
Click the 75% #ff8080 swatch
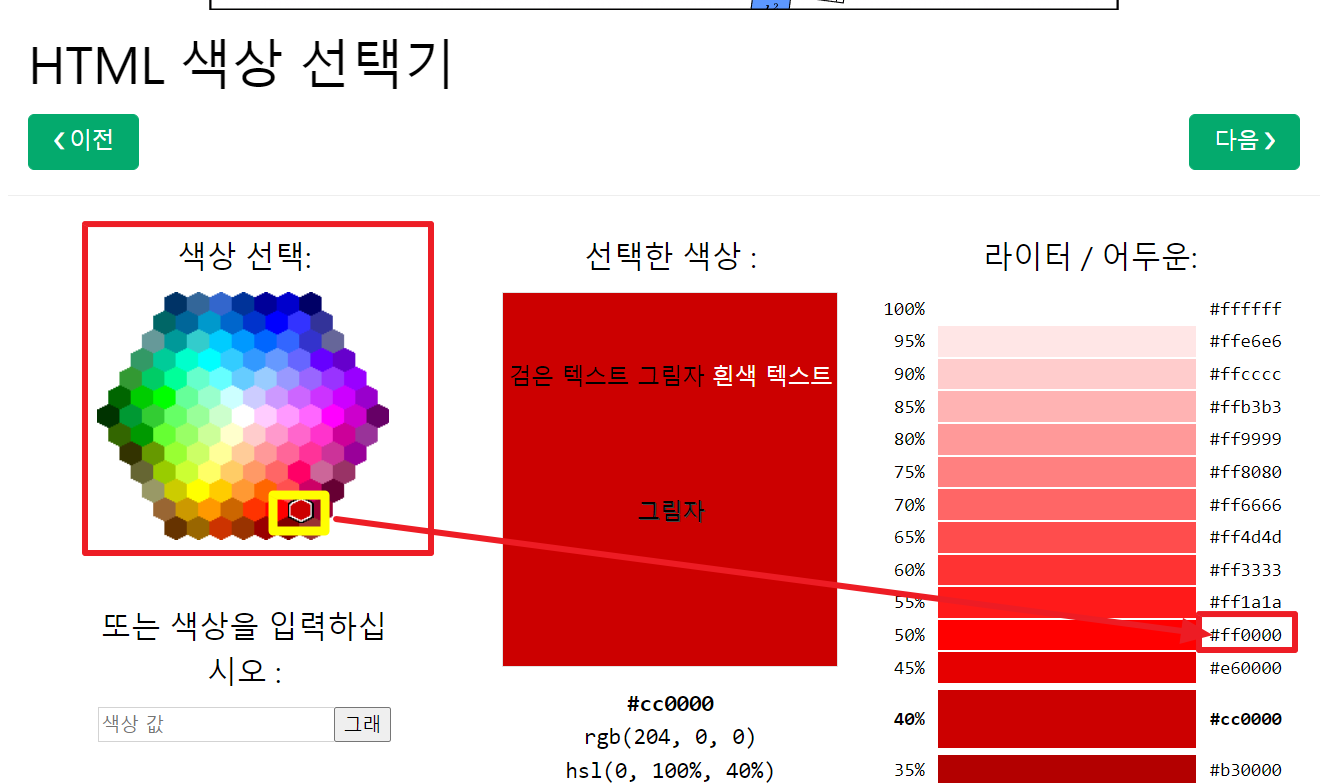pos(1066,472)
